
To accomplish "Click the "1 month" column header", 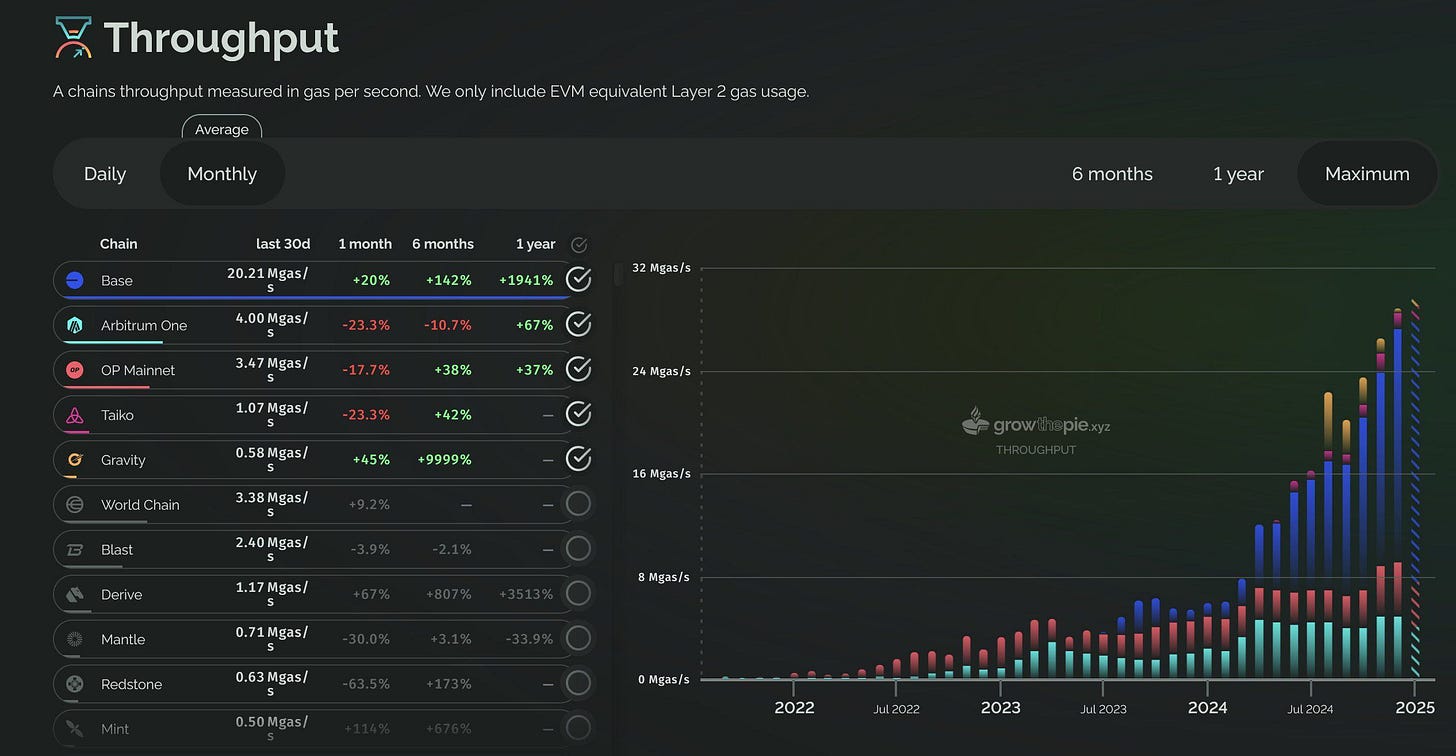I will point(365,244).
